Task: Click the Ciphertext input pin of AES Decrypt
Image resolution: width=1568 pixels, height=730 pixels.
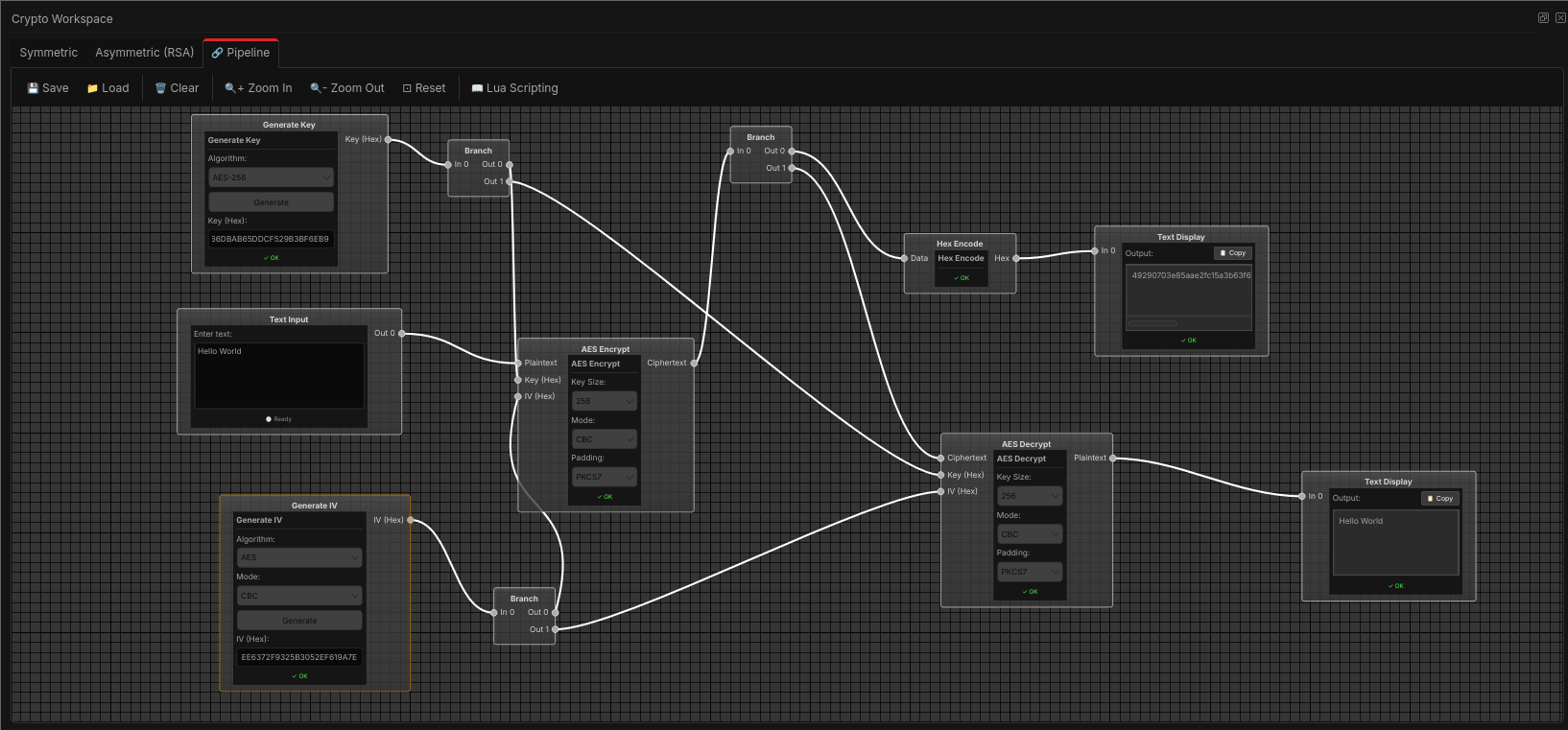Action: click(941, 458)
